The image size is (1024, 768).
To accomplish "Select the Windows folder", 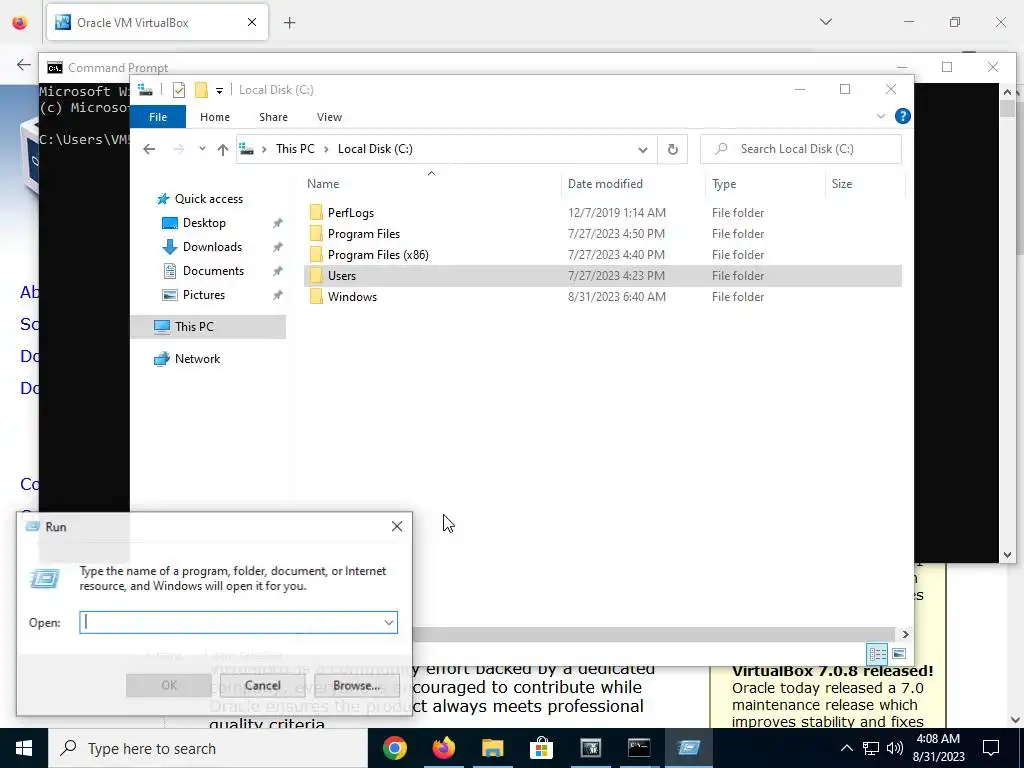I will [352, 296].
